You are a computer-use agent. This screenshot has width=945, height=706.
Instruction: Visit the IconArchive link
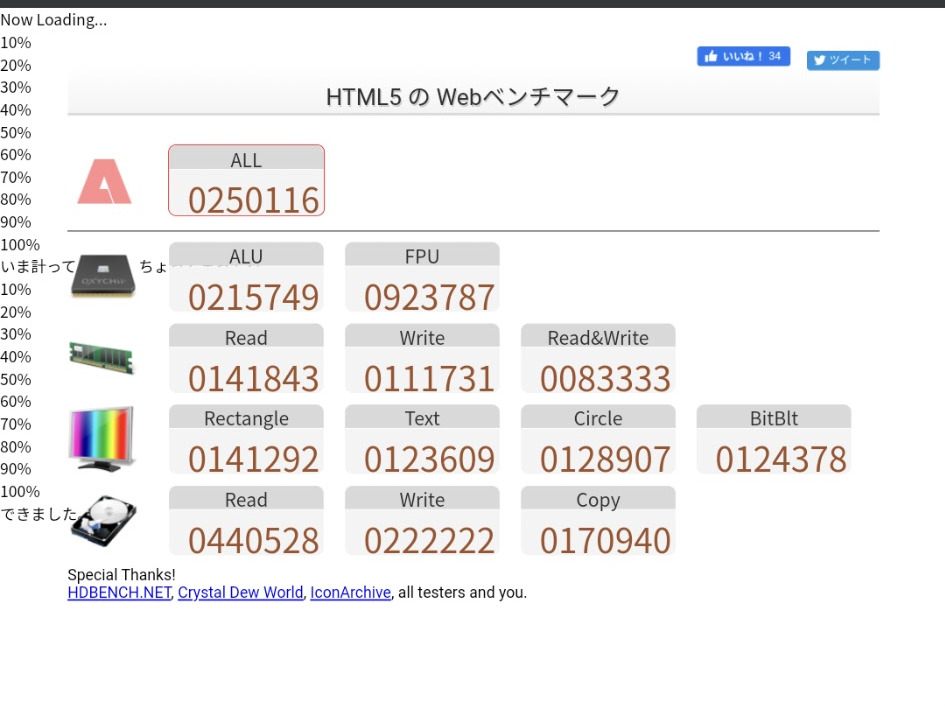[x=350, y=592]
